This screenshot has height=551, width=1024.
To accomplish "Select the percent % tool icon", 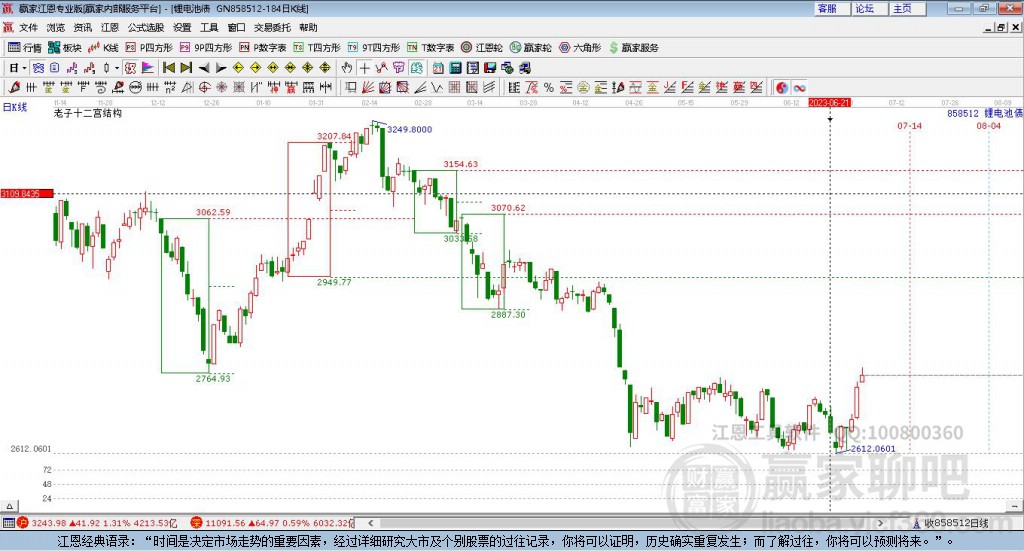I will (x=549, y=87).
